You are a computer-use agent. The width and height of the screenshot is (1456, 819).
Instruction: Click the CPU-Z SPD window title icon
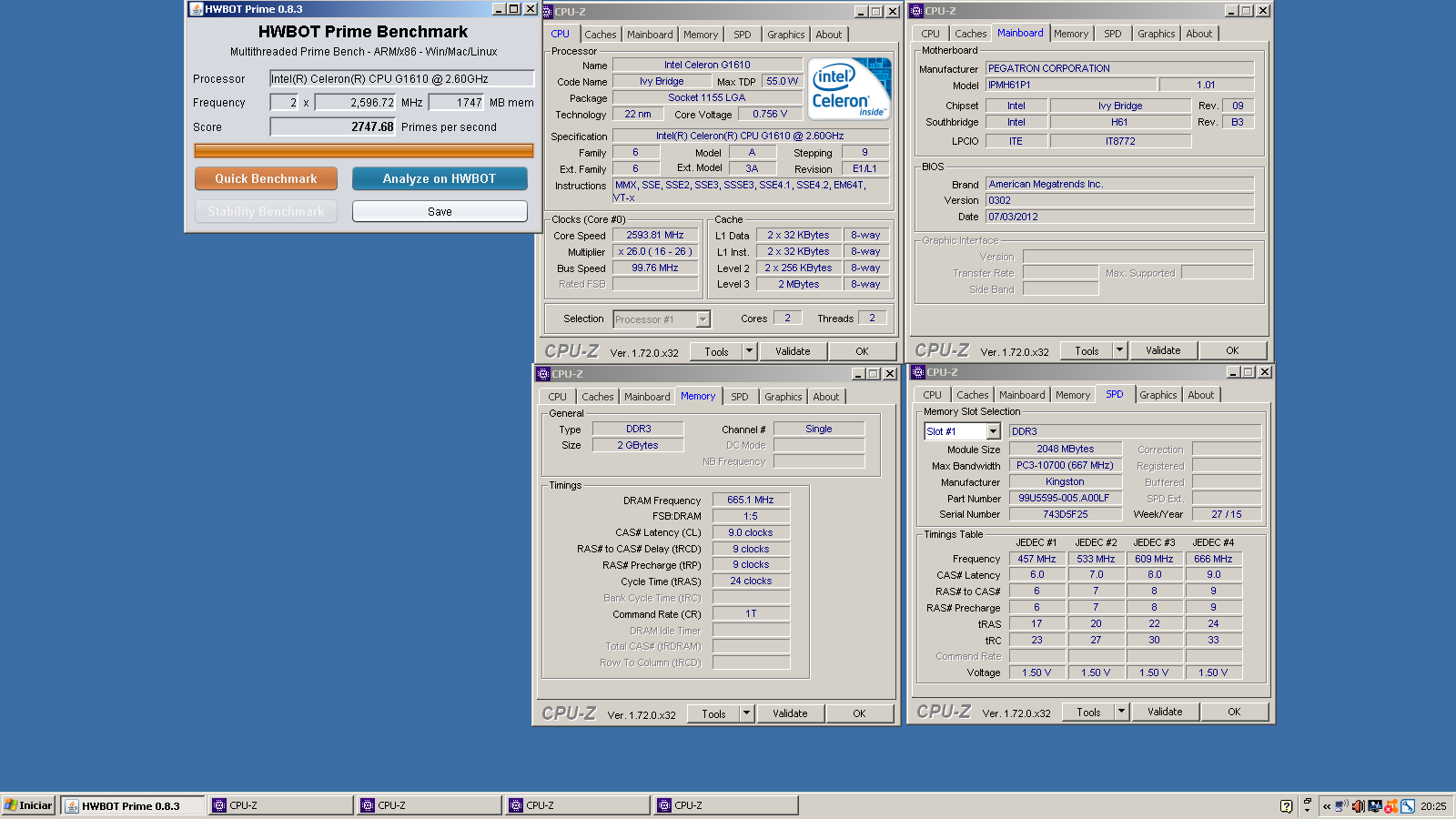918,372
